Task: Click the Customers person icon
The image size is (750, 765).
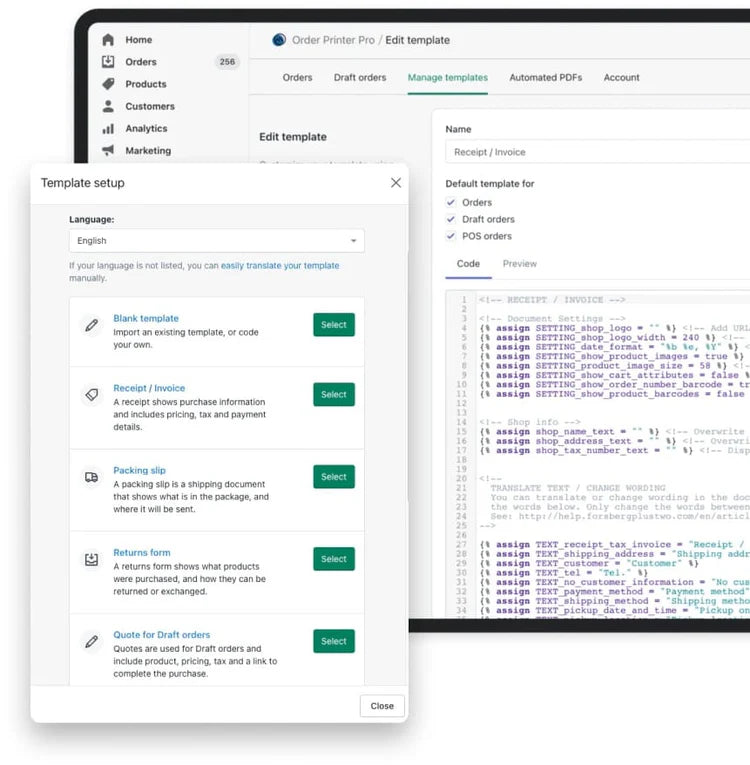Action: tap(108, 106)
